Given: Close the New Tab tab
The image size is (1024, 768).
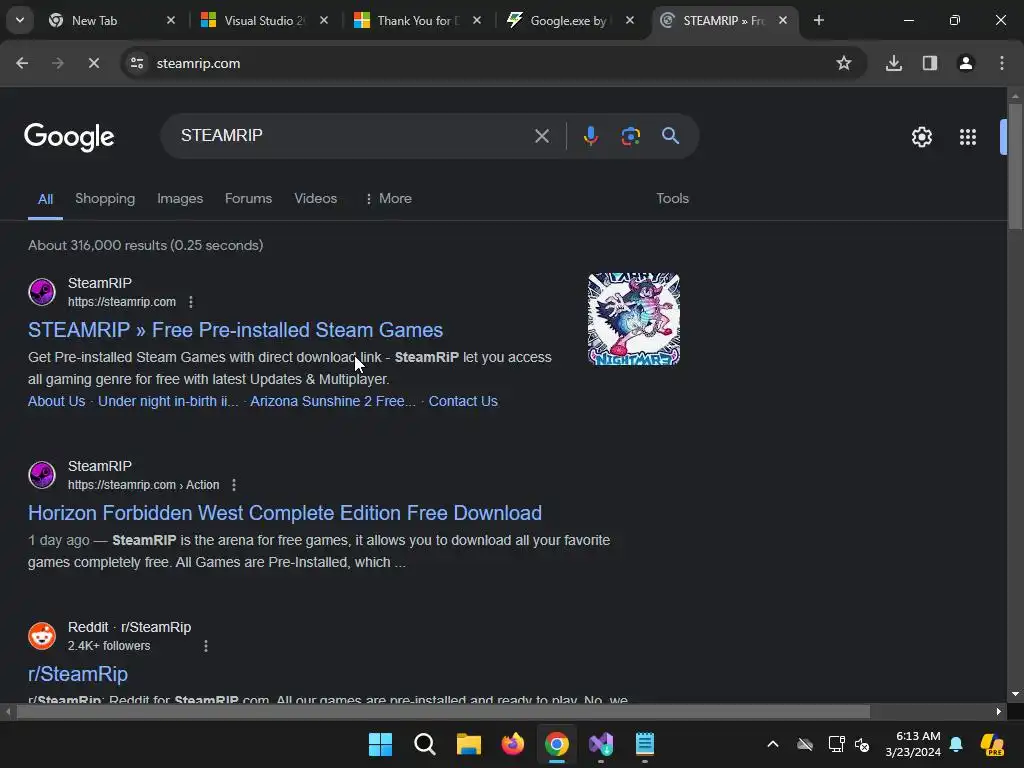Looking at the screenshot, I should point(171,20).
